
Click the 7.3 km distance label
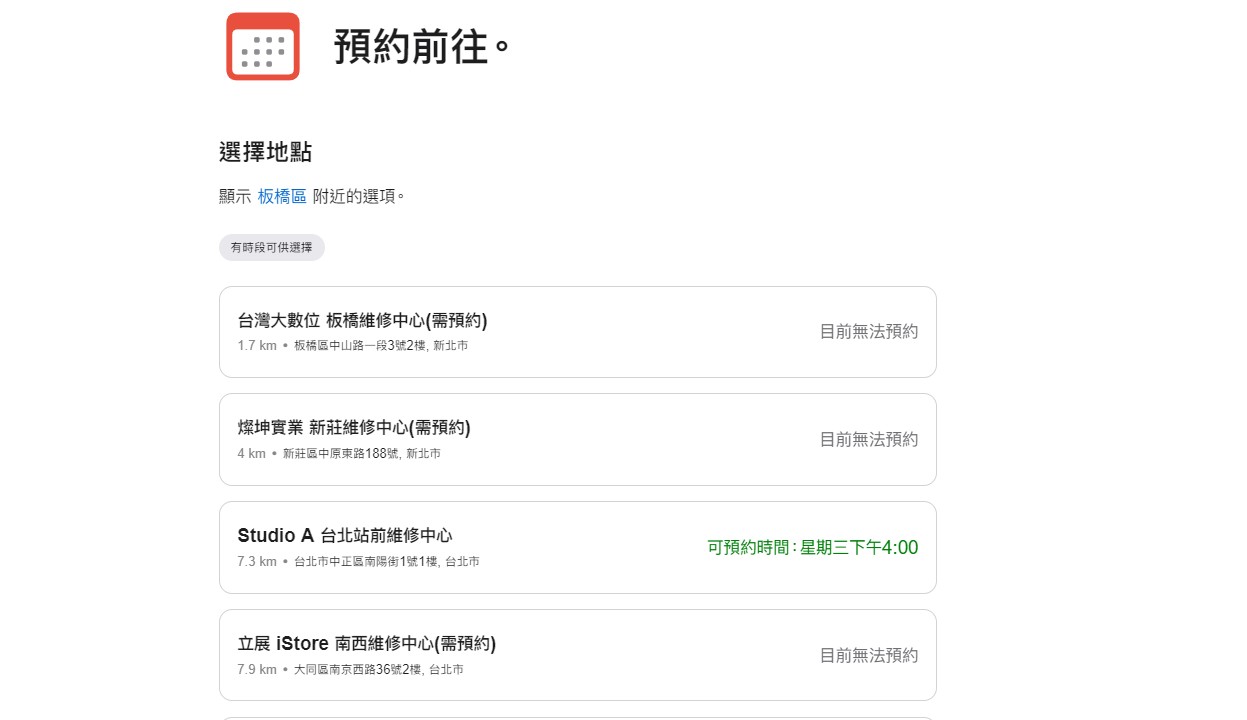(257, 562)
